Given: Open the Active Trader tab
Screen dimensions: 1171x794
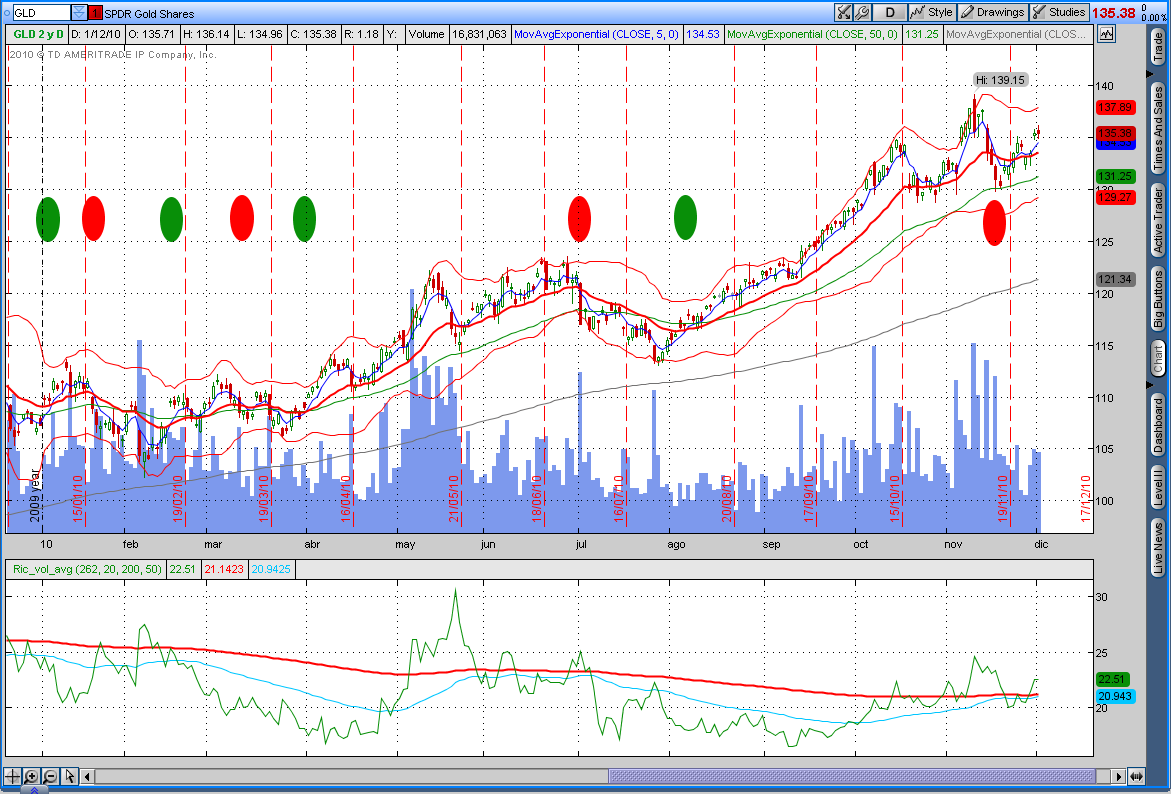Looking at the screenshot, I should (x=1158, y=219).
